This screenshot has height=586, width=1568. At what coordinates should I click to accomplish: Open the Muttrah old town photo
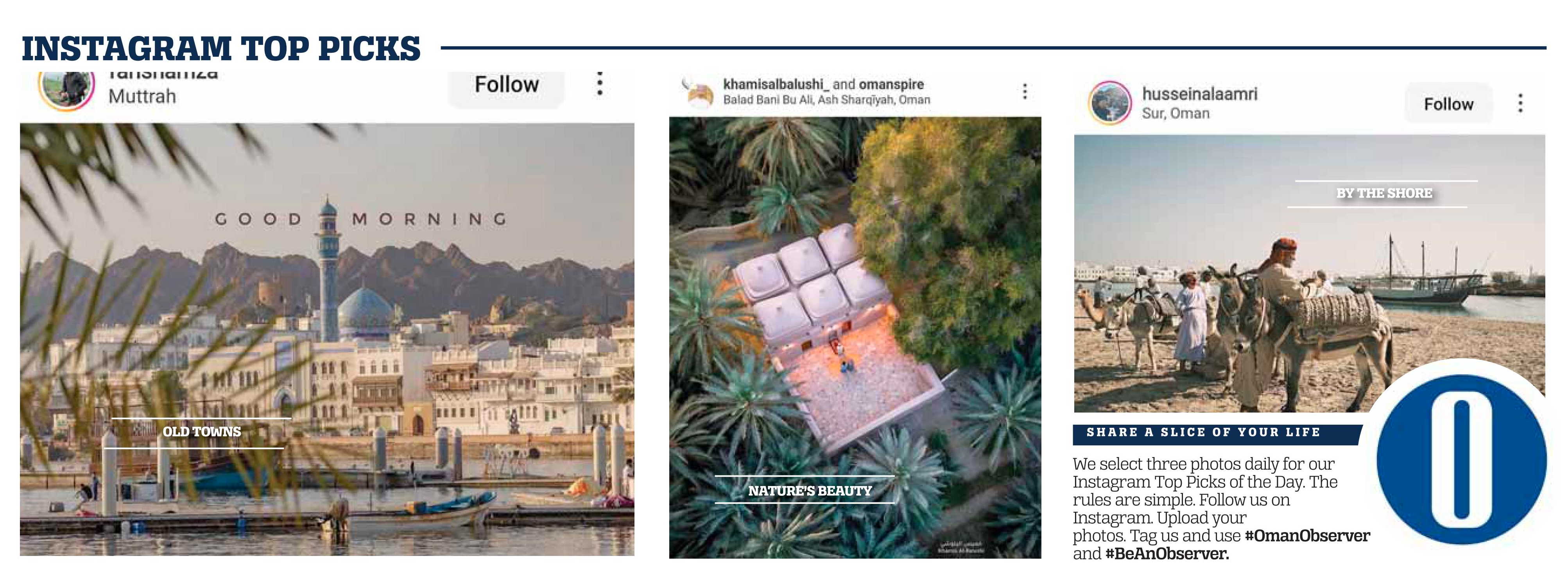click(x=327, y=339)
